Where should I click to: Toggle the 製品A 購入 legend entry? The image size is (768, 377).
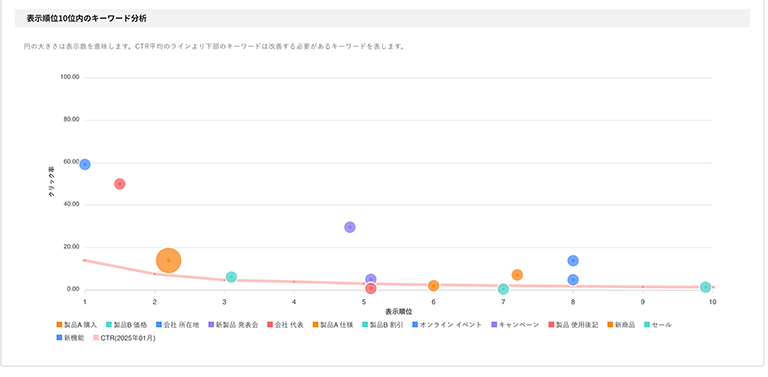click(76, 325)
